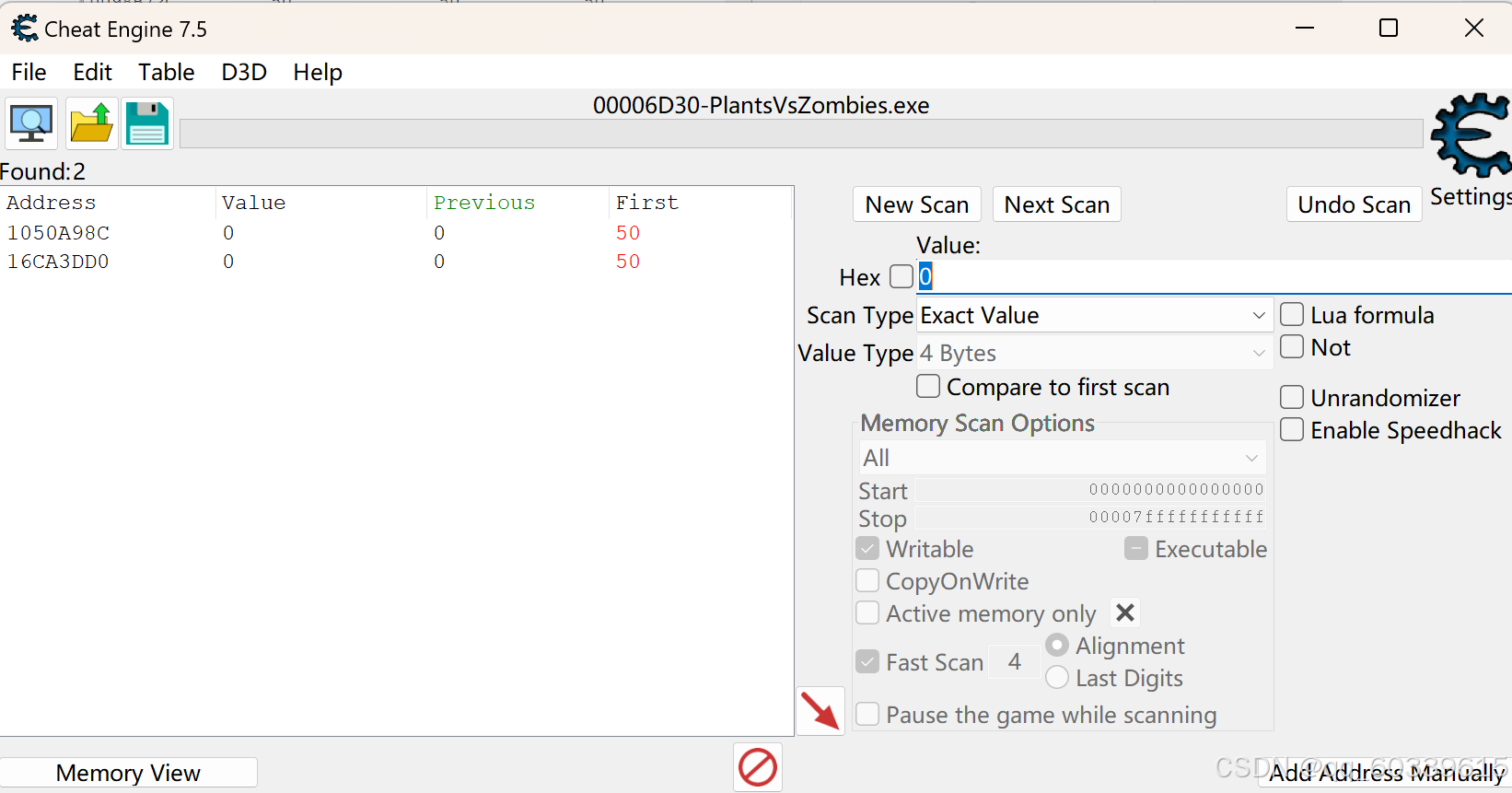Run the Next Scan
Viewport: 1512px width, 793px height.
(1057, 204)
